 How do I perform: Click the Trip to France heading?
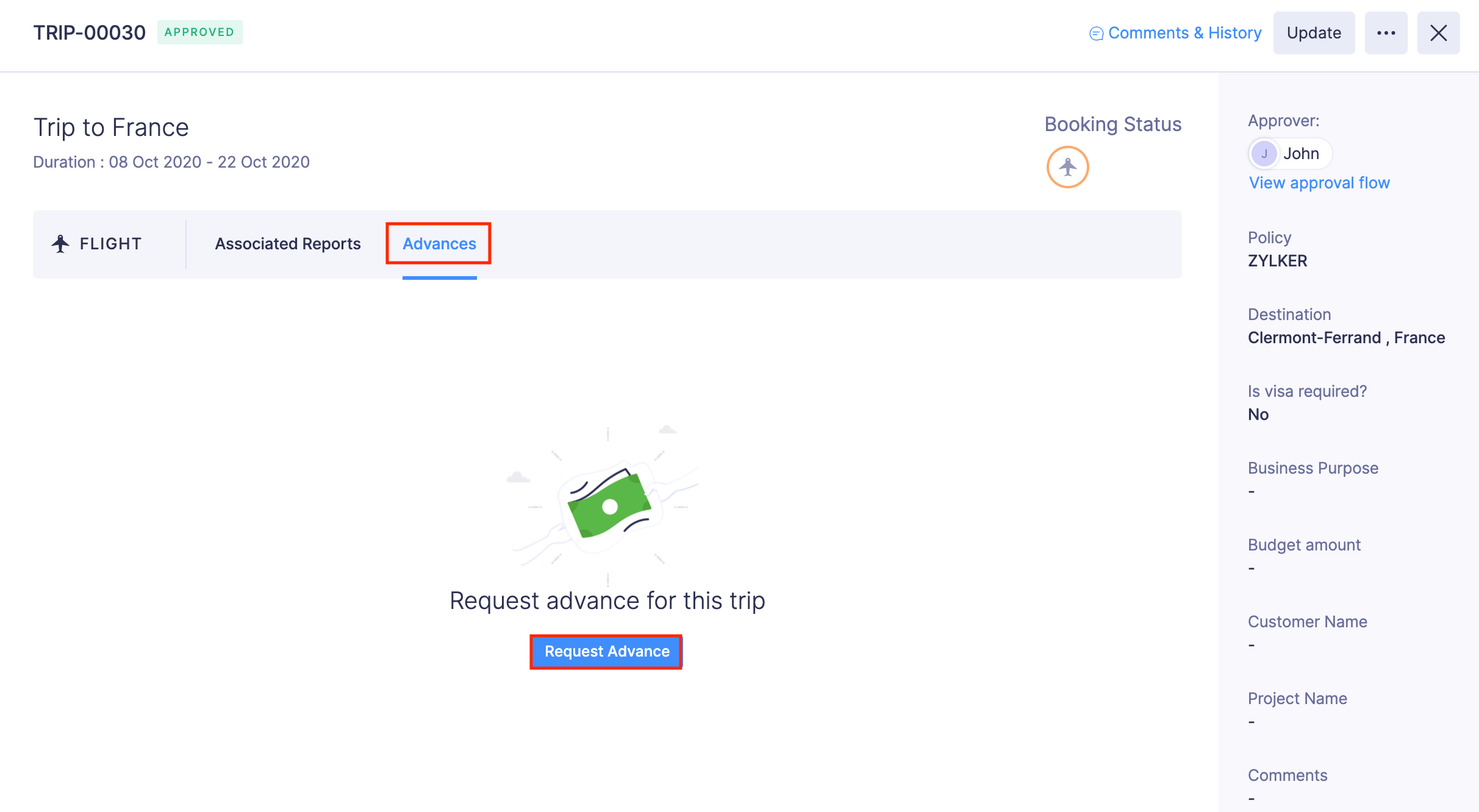(x=111, y=127)
